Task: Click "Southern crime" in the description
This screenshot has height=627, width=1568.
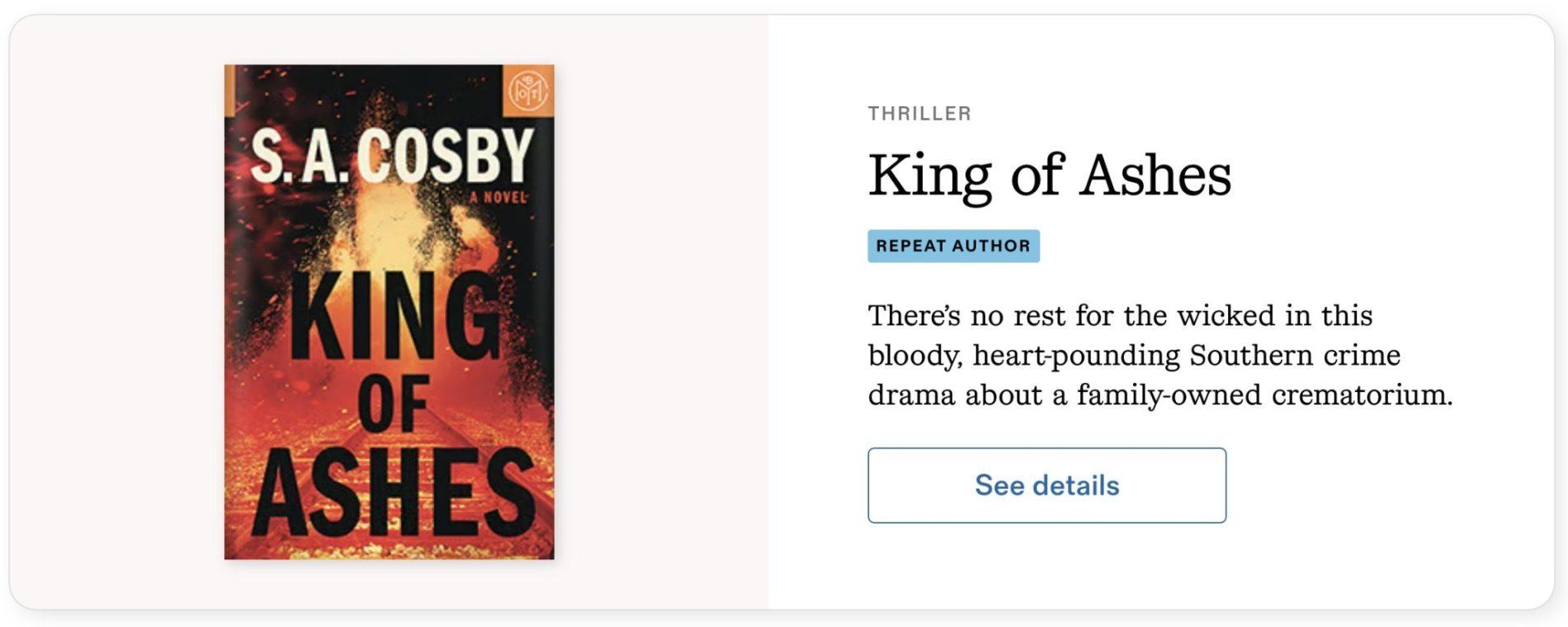Action: [1294, 356]
